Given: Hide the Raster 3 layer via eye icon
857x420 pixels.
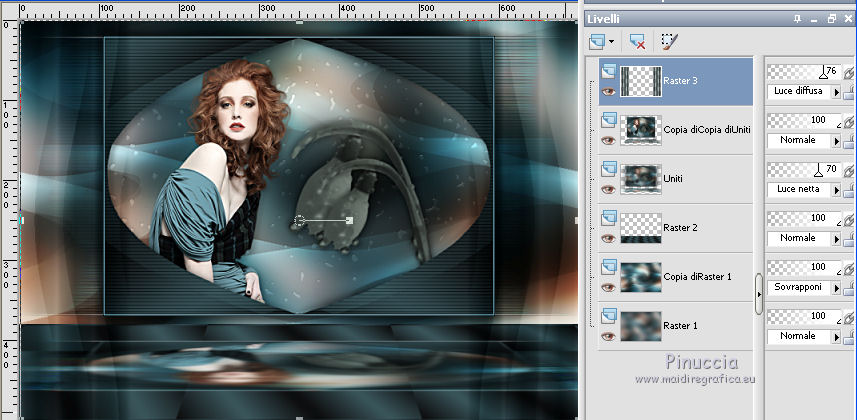Looking at the screenshot, I should (x=607, y=90).
